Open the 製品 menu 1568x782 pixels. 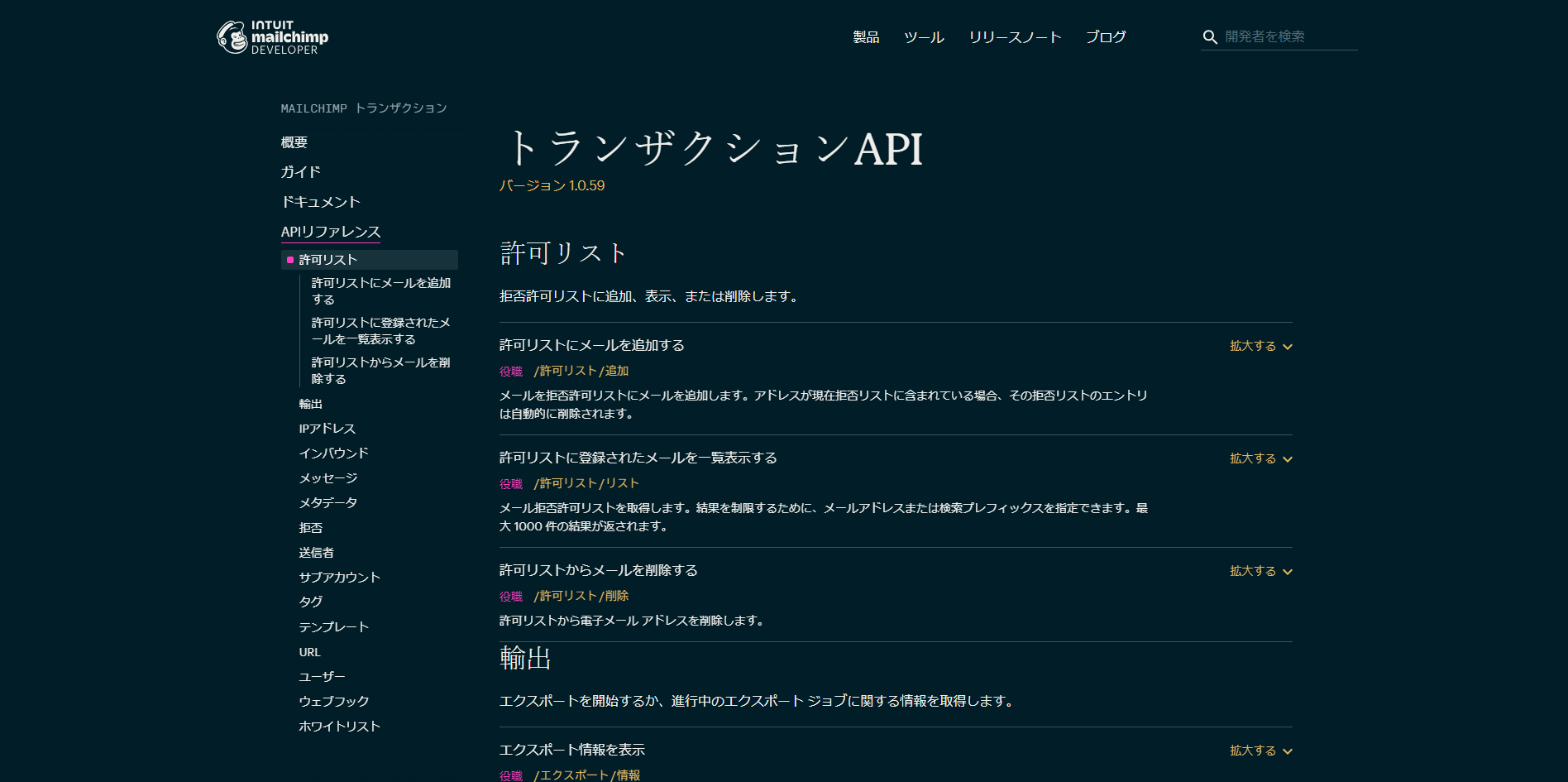pos(866,37)
